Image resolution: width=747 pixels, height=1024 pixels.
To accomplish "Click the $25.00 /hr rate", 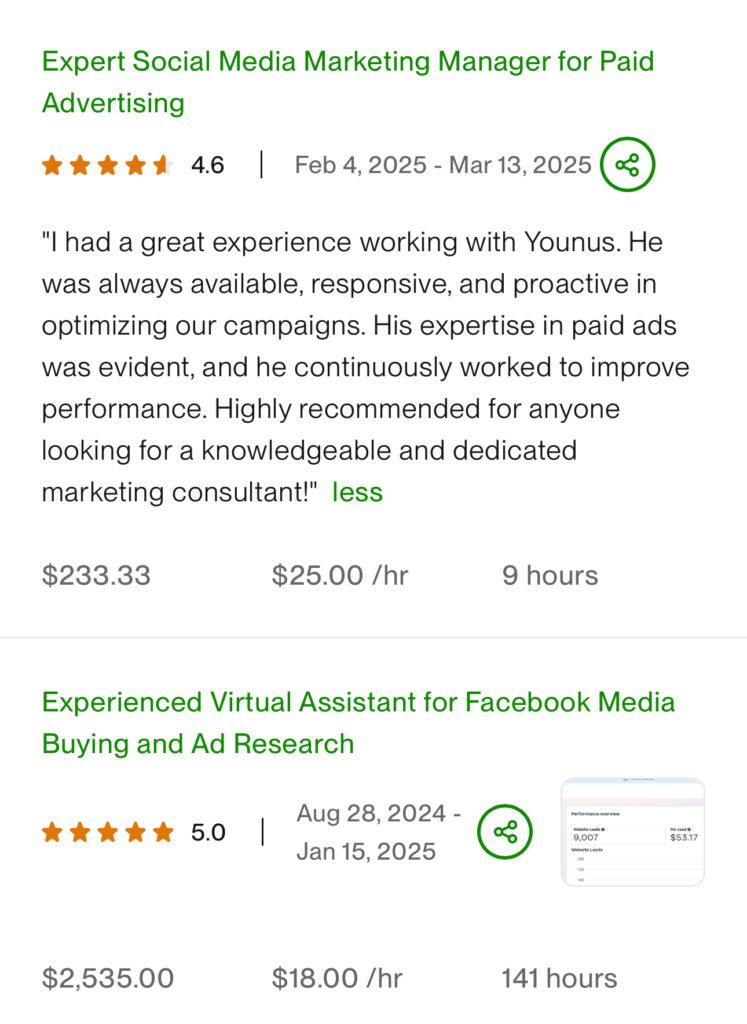I will [x=340, y=575].
